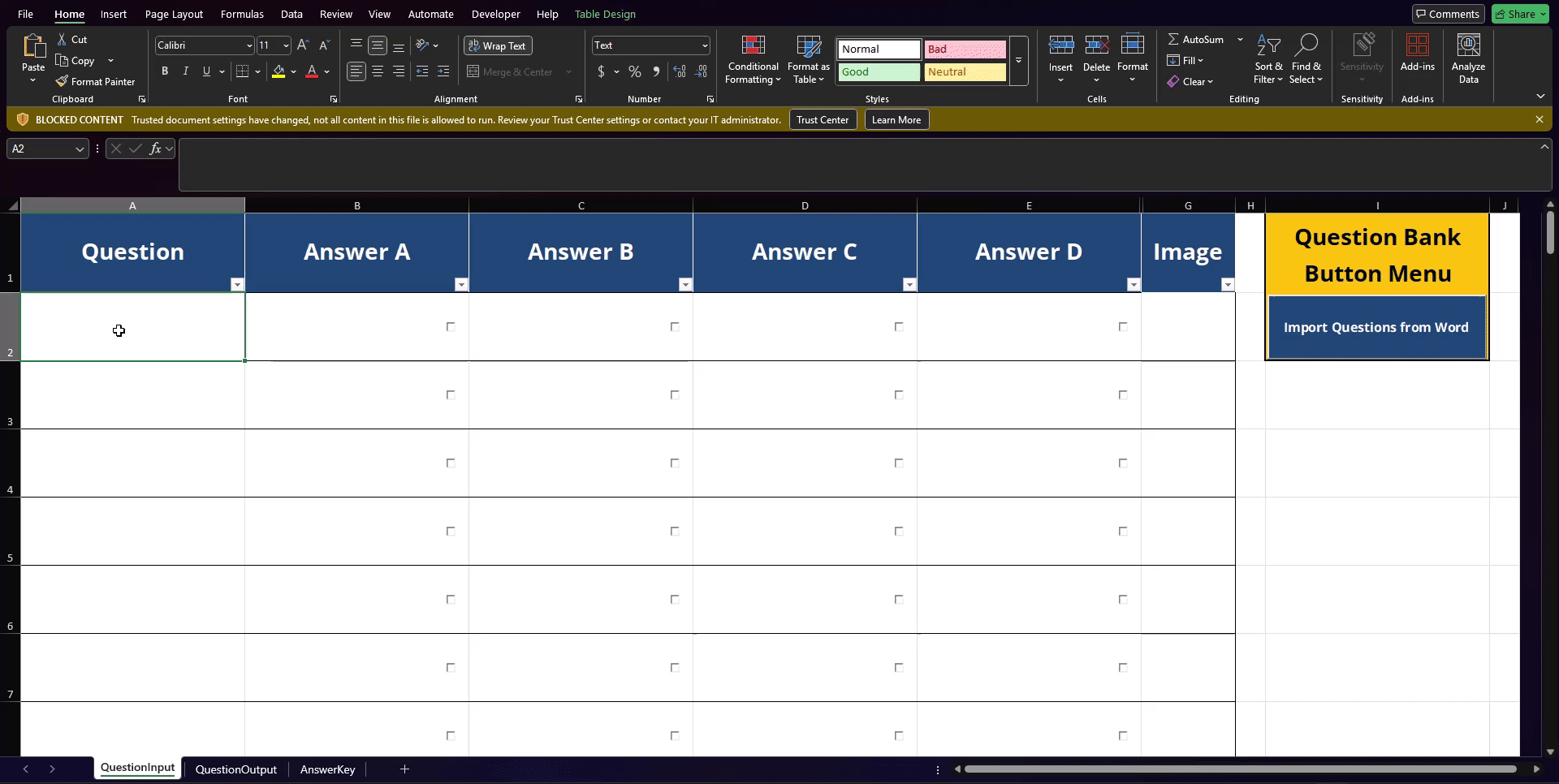Click the Increase Font Size icon
The image size is (1559, 784).
click(x=303, y=45)
